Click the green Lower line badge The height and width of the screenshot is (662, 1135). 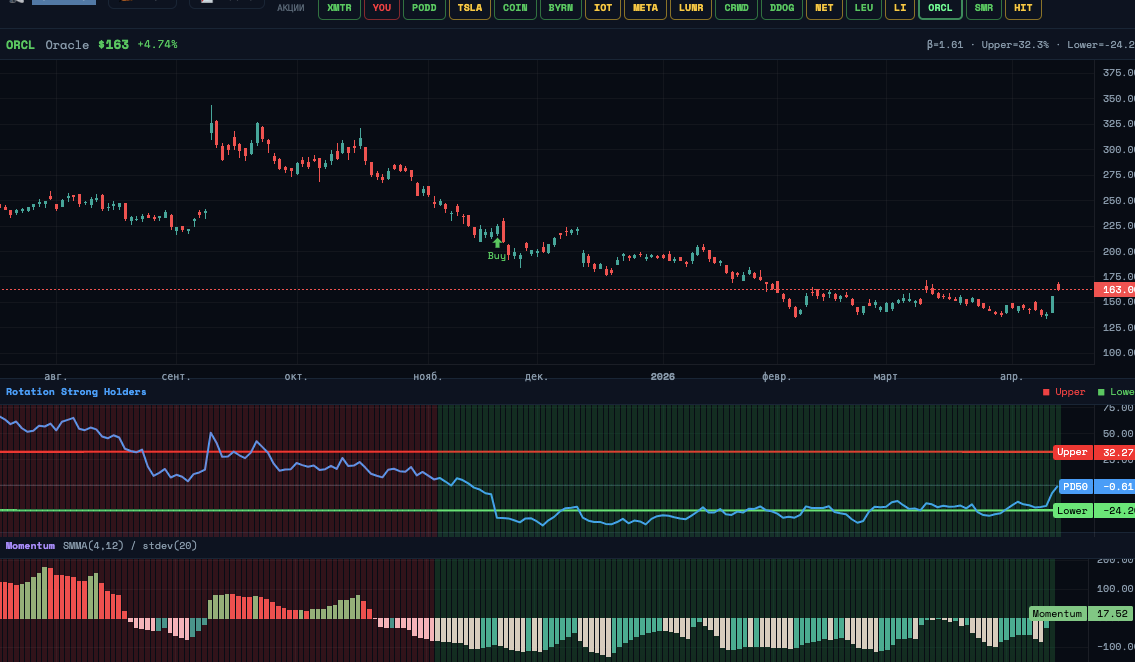point(1073,511)
